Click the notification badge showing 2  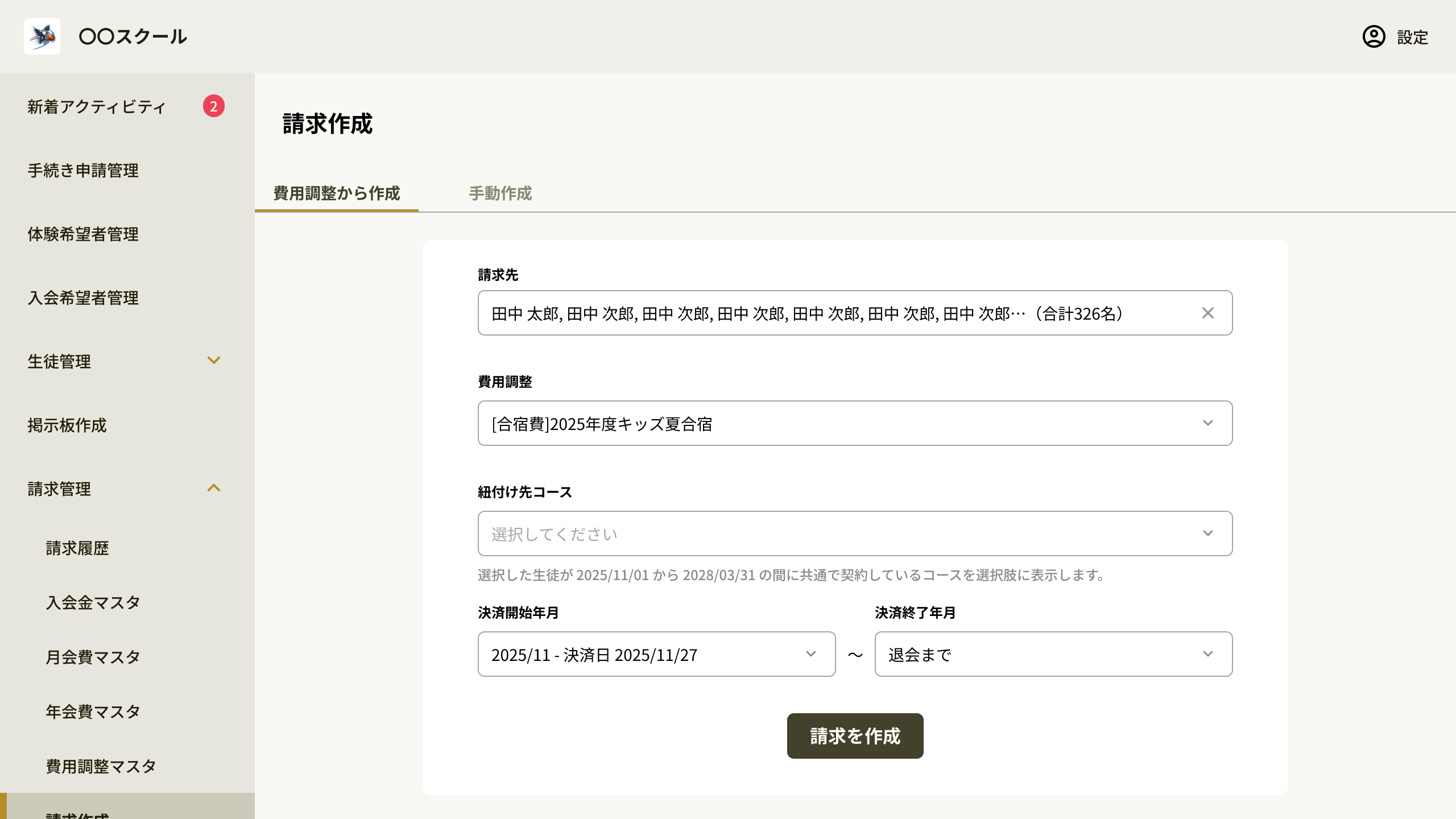coord(214,106)
